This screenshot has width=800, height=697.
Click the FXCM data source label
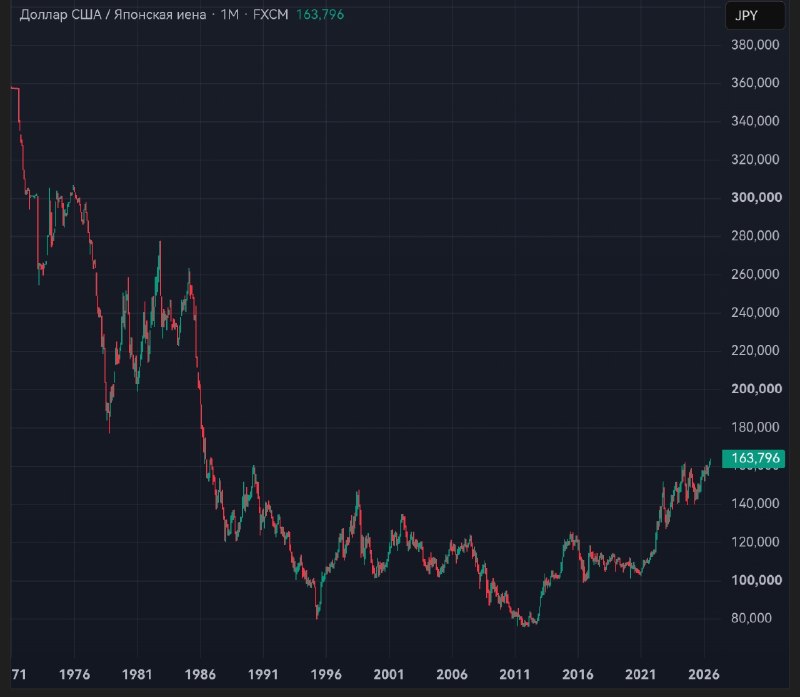coord(270,14)
